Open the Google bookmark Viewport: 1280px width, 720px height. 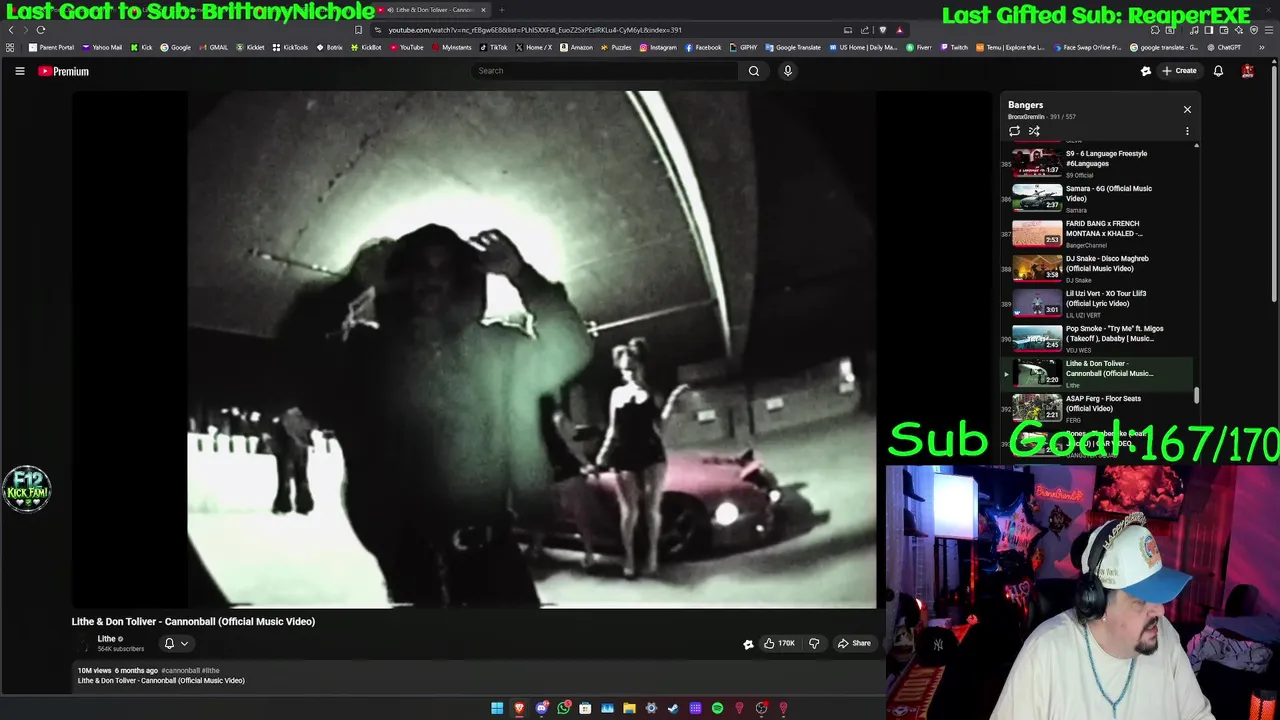(x=176, y=47)
